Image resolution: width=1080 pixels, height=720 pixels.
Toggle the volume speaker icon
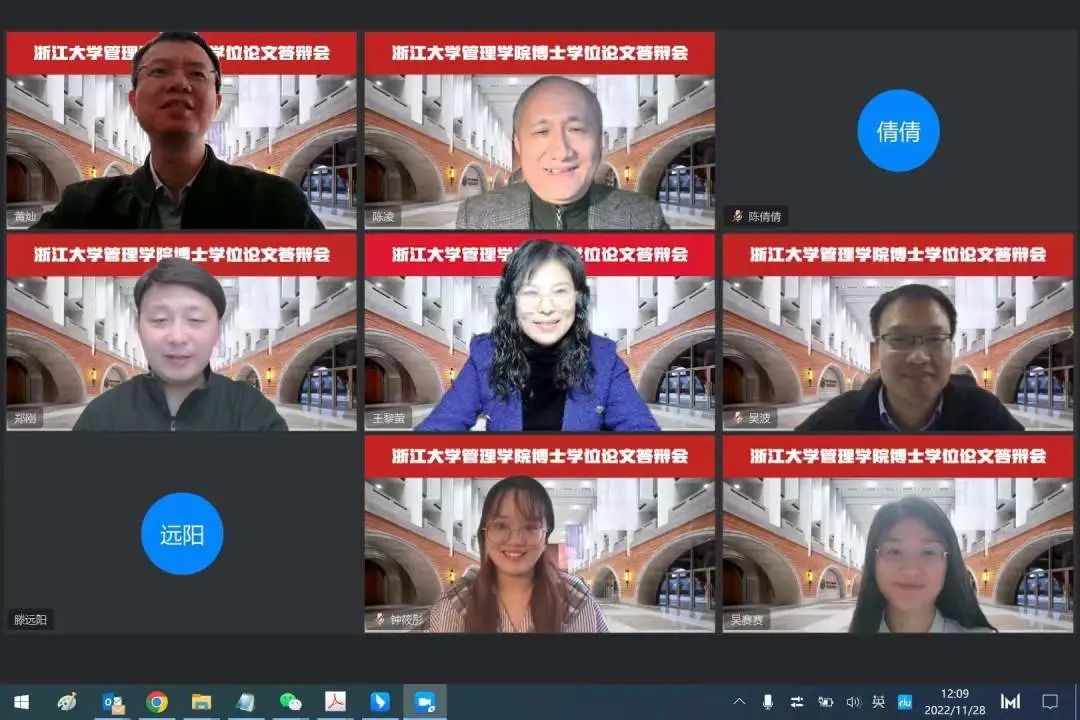click(853, 702)
